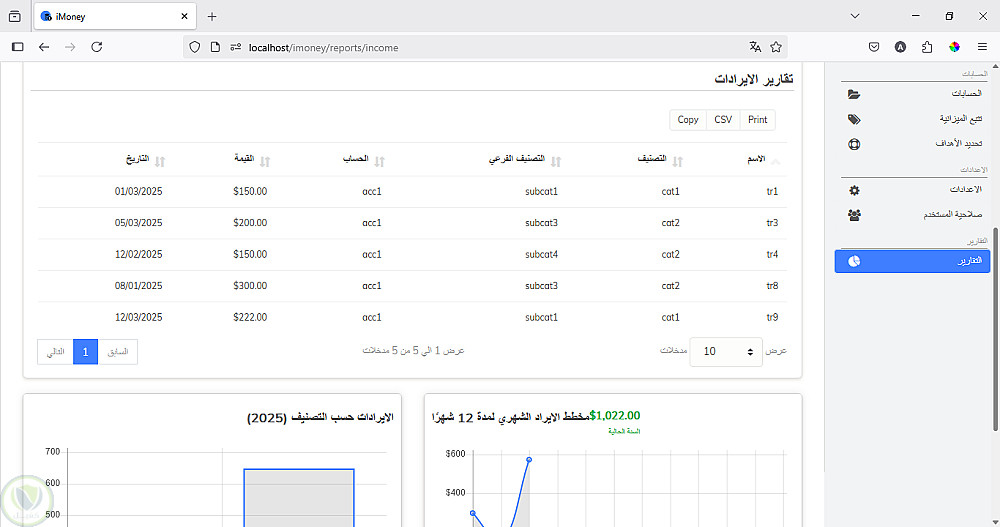Click the site information page icon
Screen dimensions: 1000x527
coord(215,47)
